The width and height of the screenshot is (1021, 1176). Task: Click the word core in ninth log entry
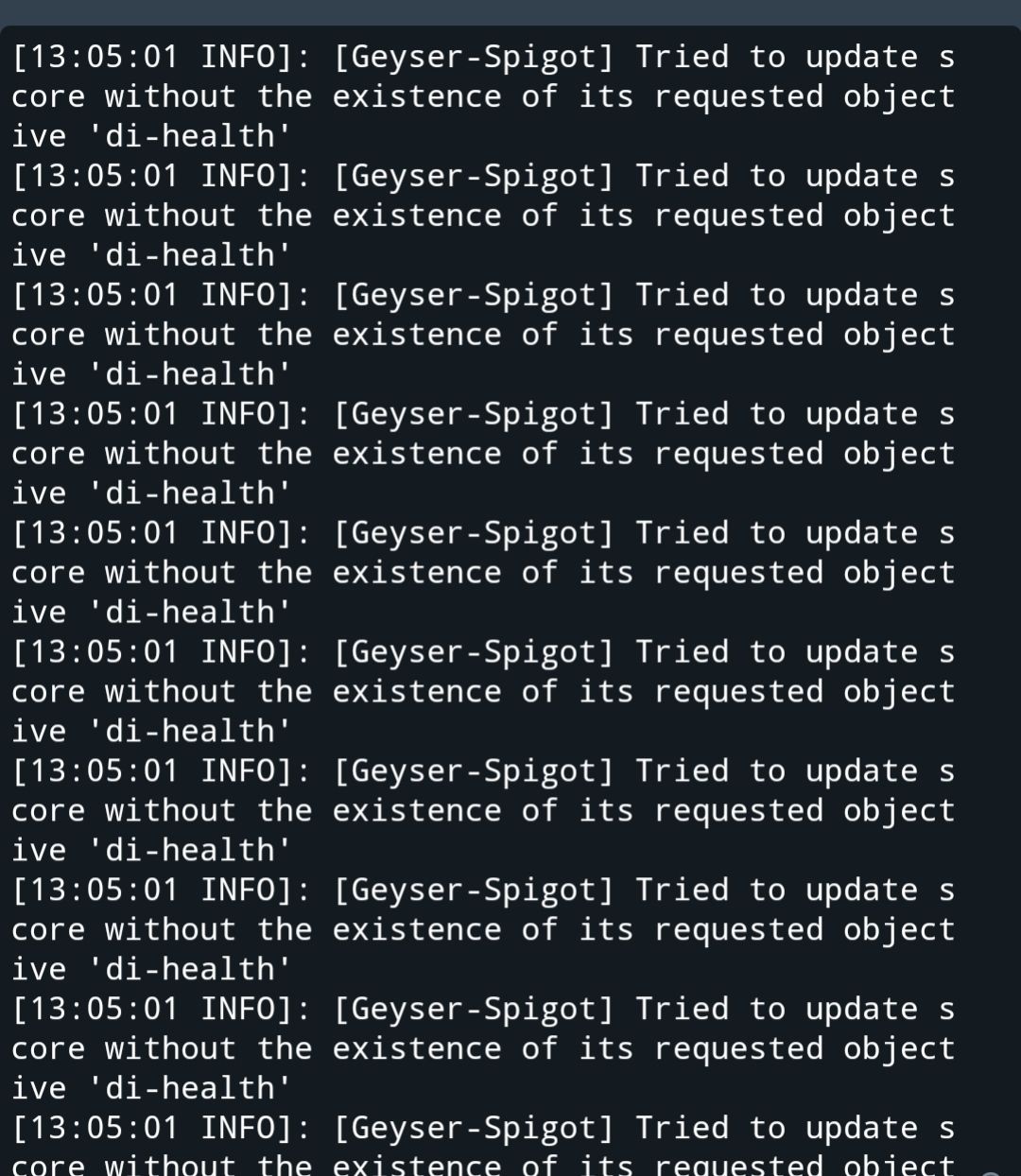coord(47,1050)
